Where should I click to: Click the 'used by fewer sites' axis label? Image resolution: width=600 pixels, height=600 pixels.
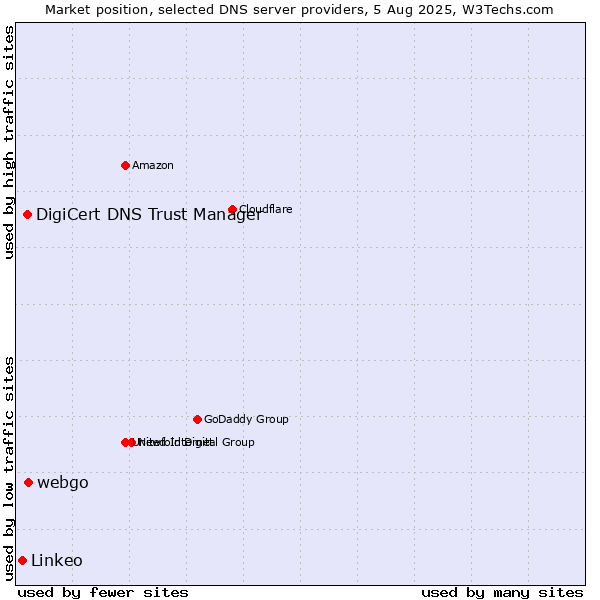coord(103,593)
